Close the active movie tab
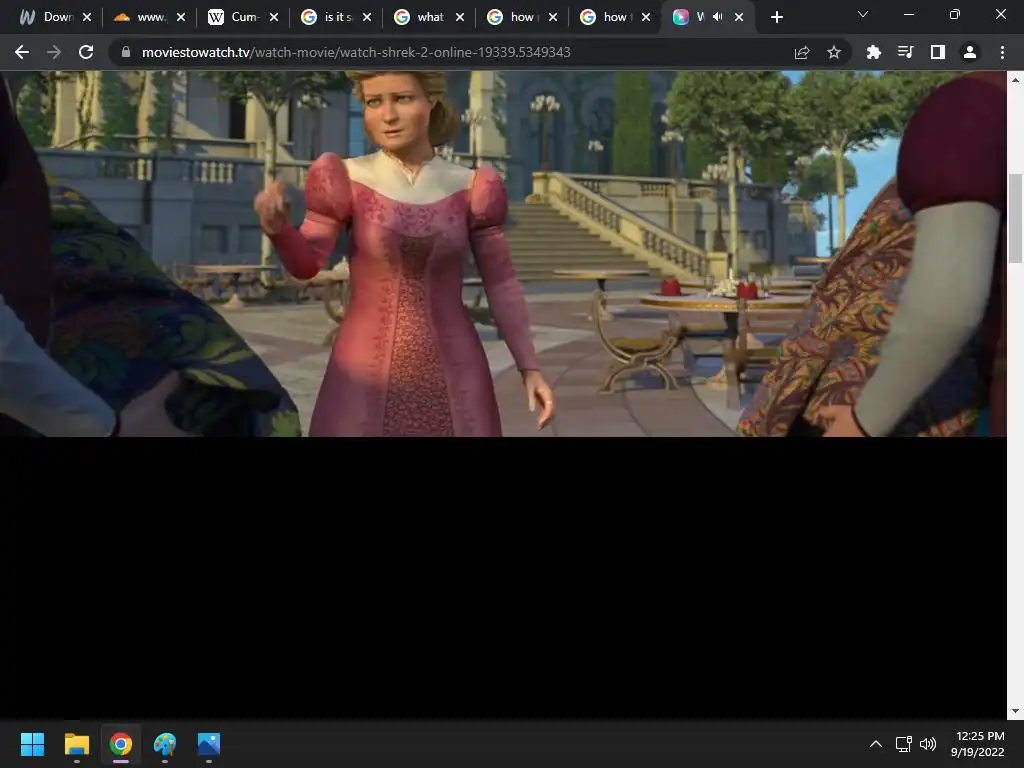The height and width of the screenshot is (768, 1024). pos(739,18)
